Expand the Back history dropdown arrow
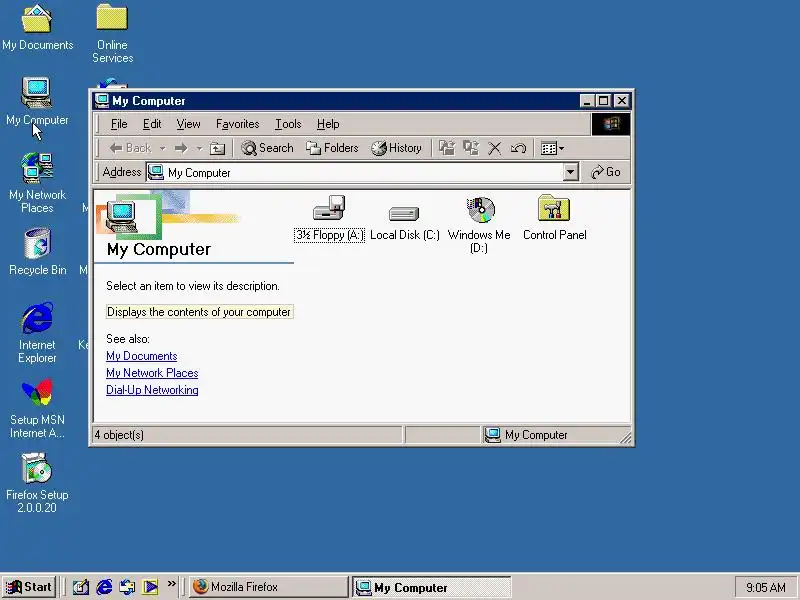 [162, 148]
